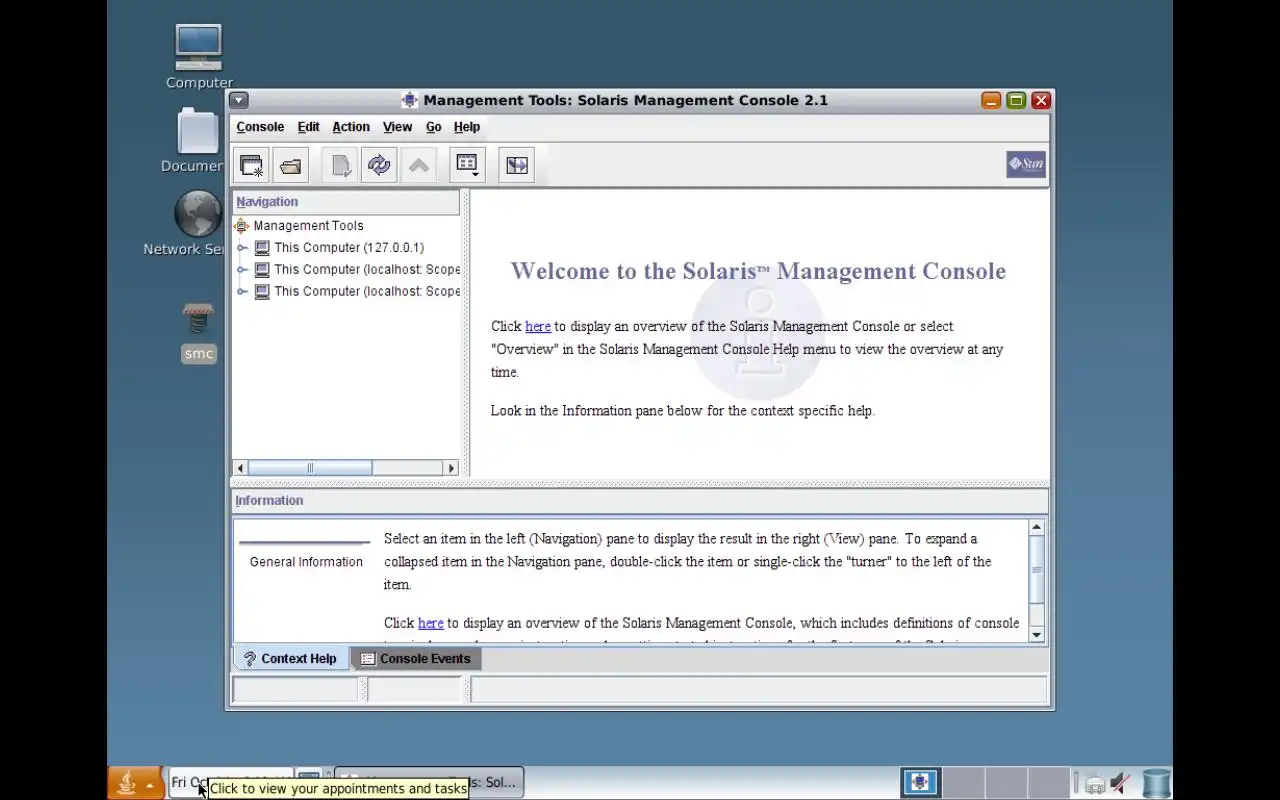Click the network status icon in the system tray

tap(1095, 784)
